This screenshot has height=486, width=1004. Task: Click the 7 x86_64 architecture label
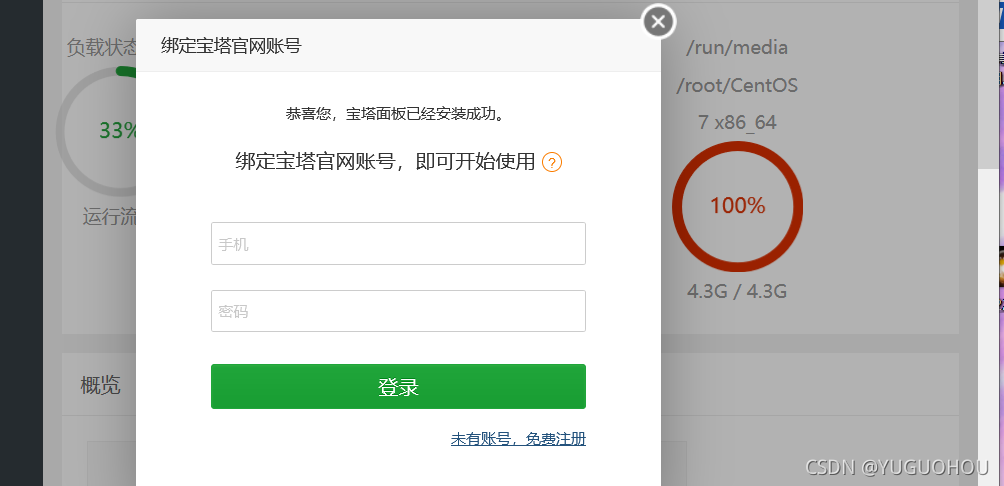pyautogui.click(x=737, y=122)
